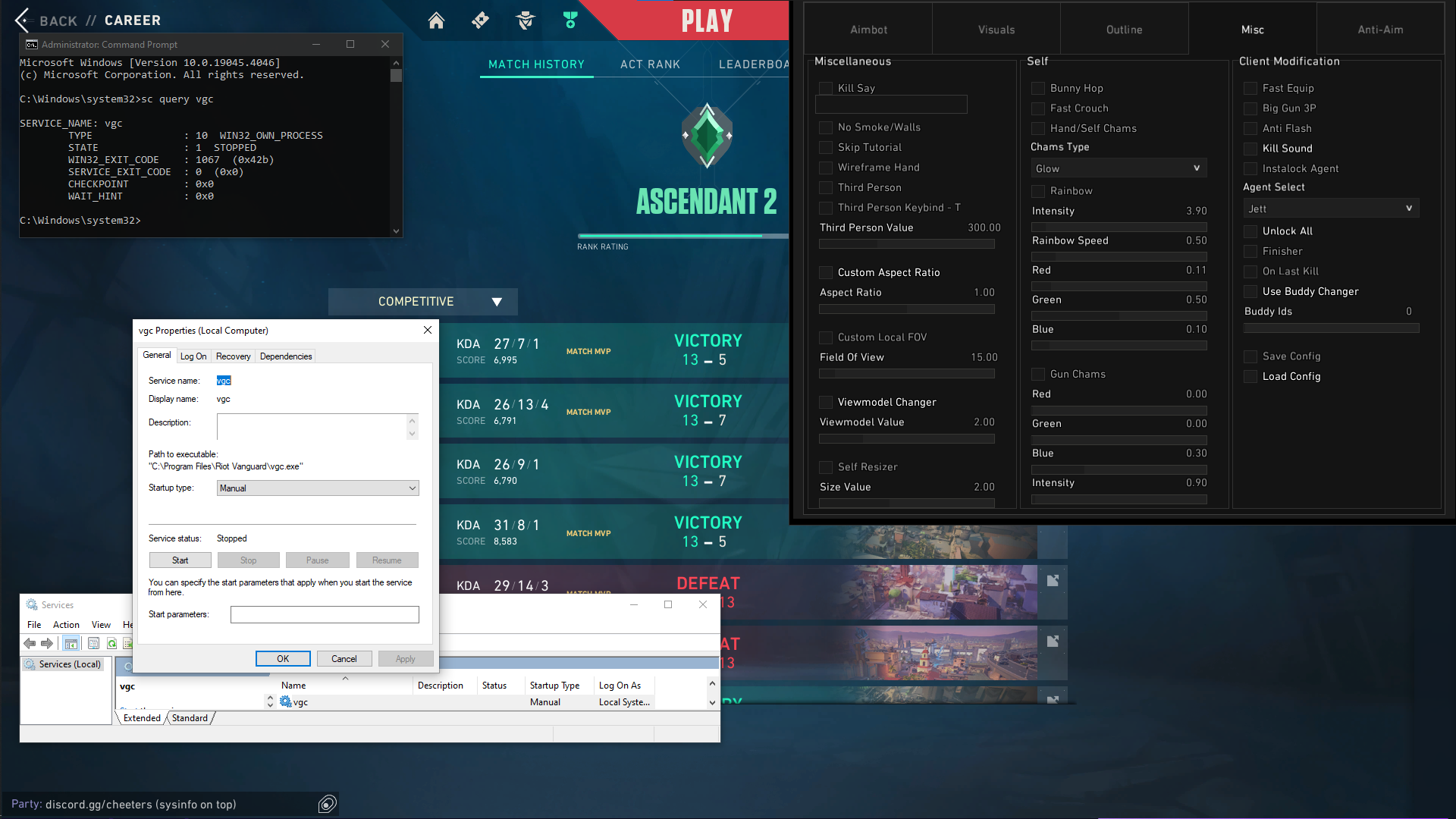
Task: Click the Forward arrow in Services toolbar
Action: point(47,643)
